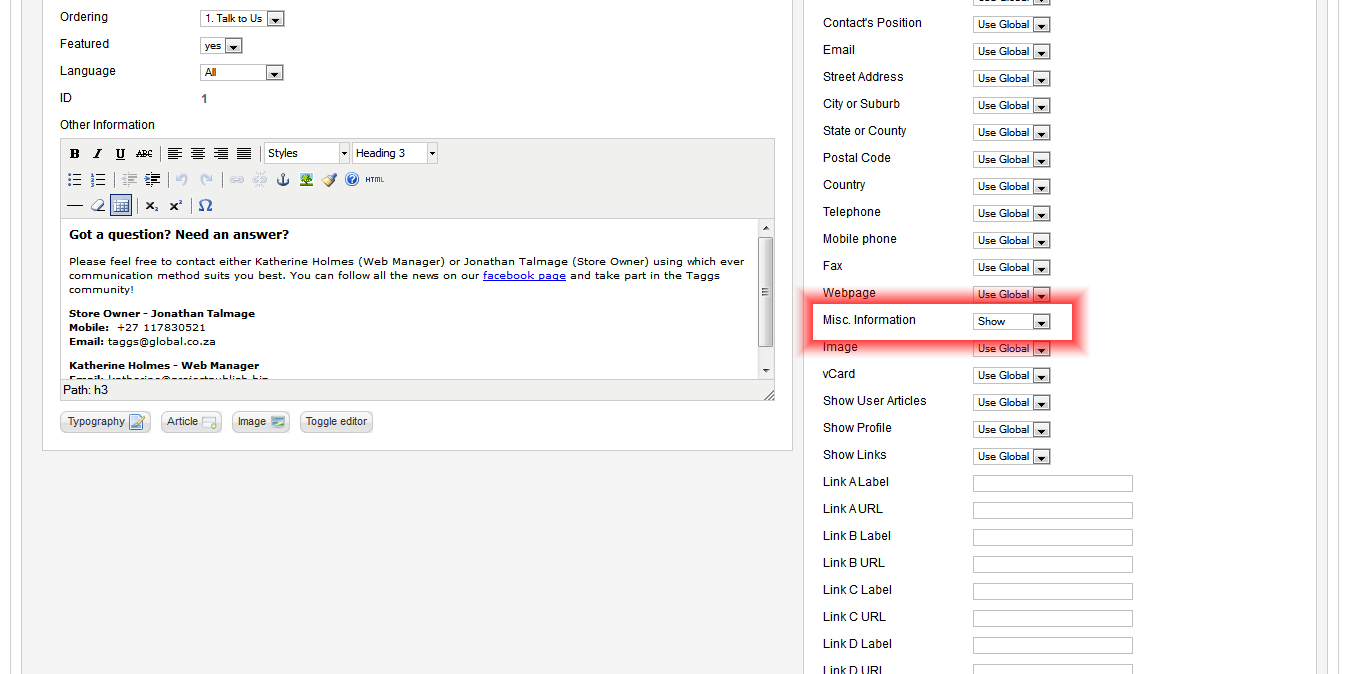Screen dimensions: 1349x674
Task: Align editor text right
Action: point(221,154)
